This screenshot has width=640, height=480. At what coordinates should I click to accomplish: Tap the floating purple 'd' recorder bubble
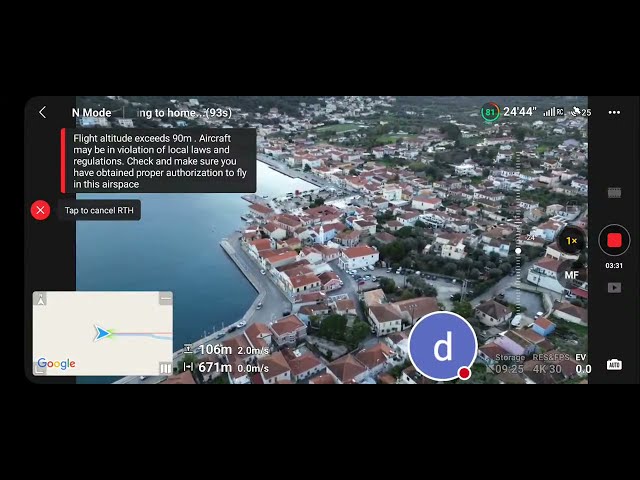pos(443,346)
